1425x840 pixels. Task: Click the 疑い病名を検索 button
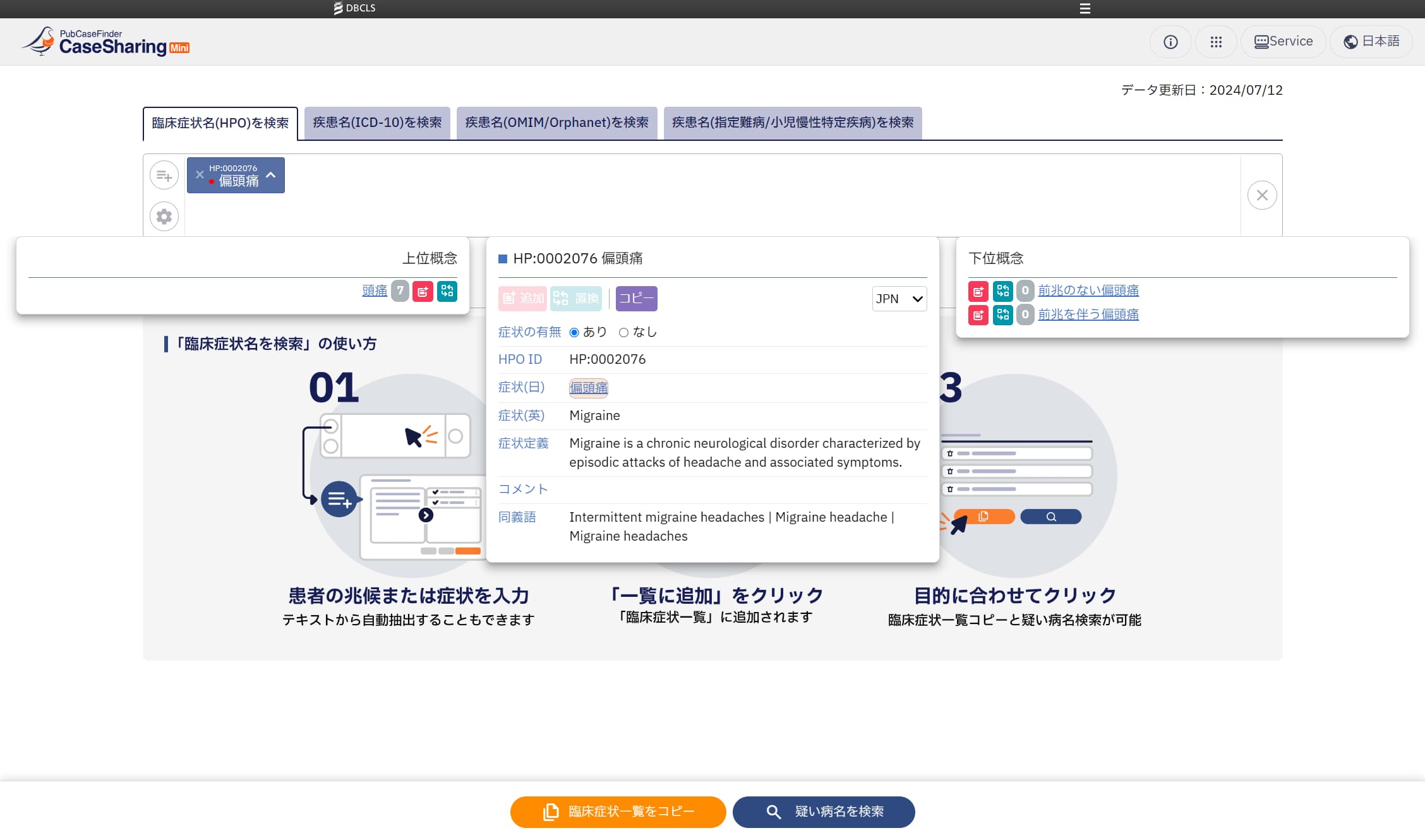point(824,812)
